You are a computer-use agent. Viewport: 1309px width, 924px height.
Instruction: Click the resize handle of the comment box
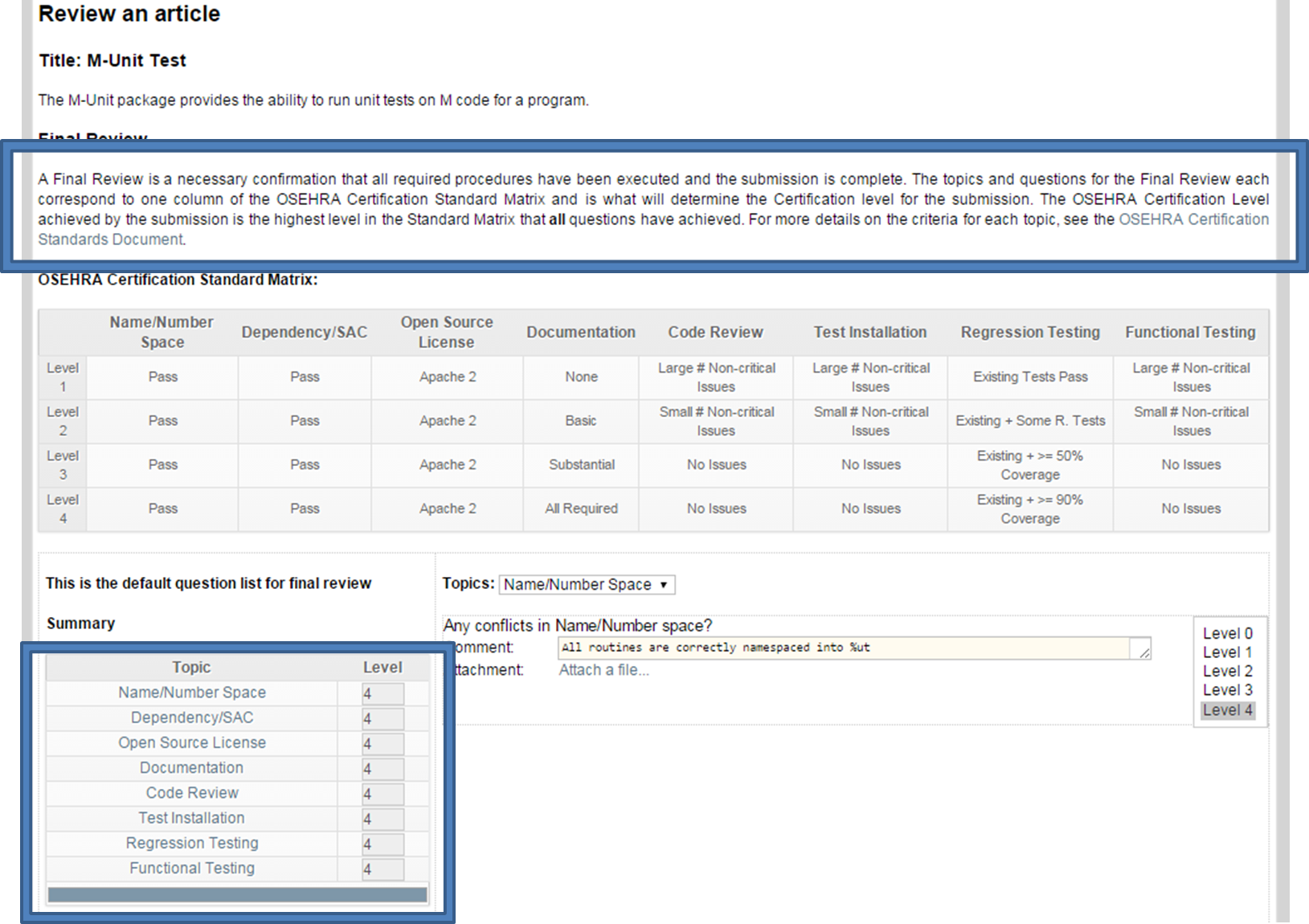click(x=1143, y=652)
